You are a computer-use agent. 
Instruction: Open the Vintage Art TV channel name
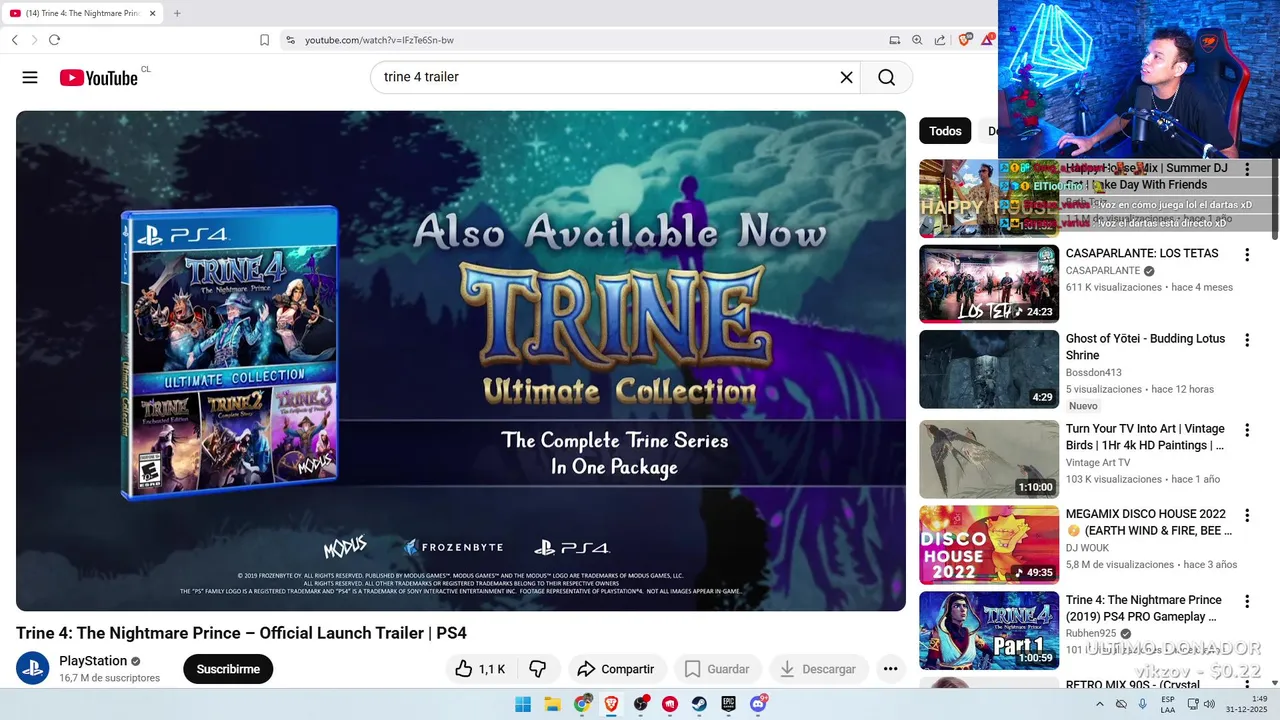pyautogui.click(x=1098, y=463)
